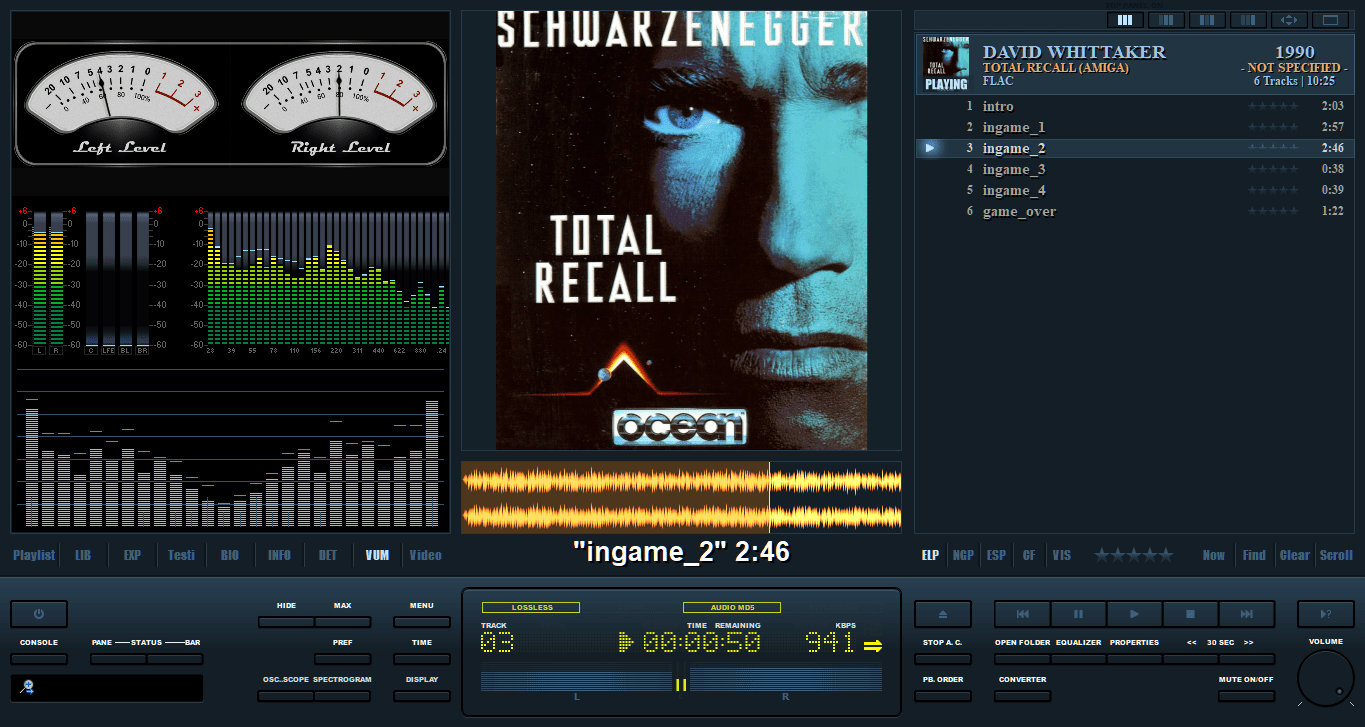Screen dimensions: 1365x727
Task: Click the Open Folder button
Action: point(1022,659)
